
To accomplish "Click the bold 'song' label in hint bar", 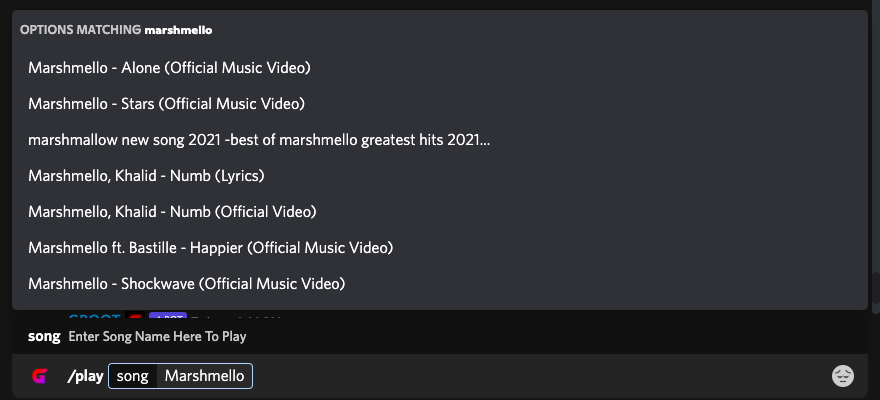I will coord(44,337).
